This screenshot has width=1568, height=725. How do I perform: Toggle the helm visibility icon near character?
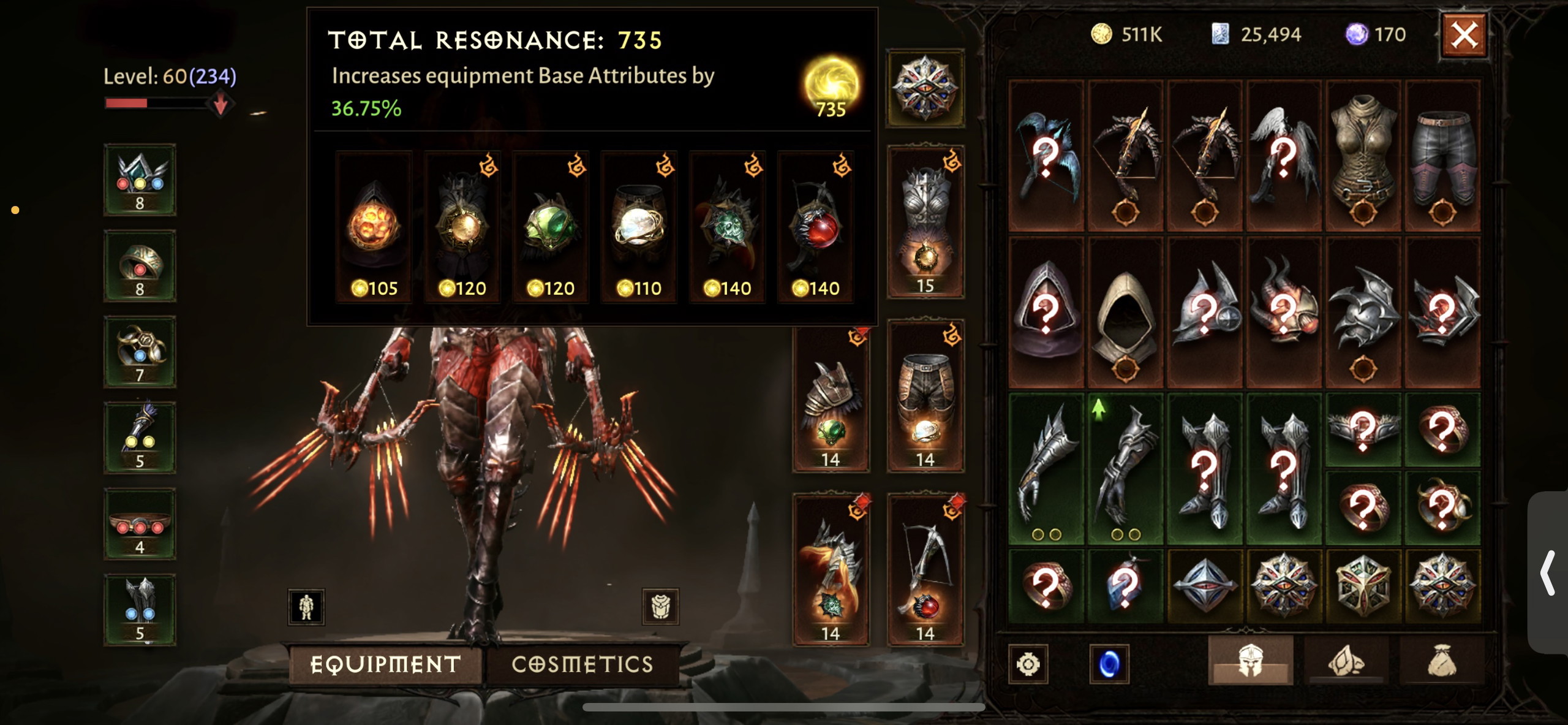point(660,607)
